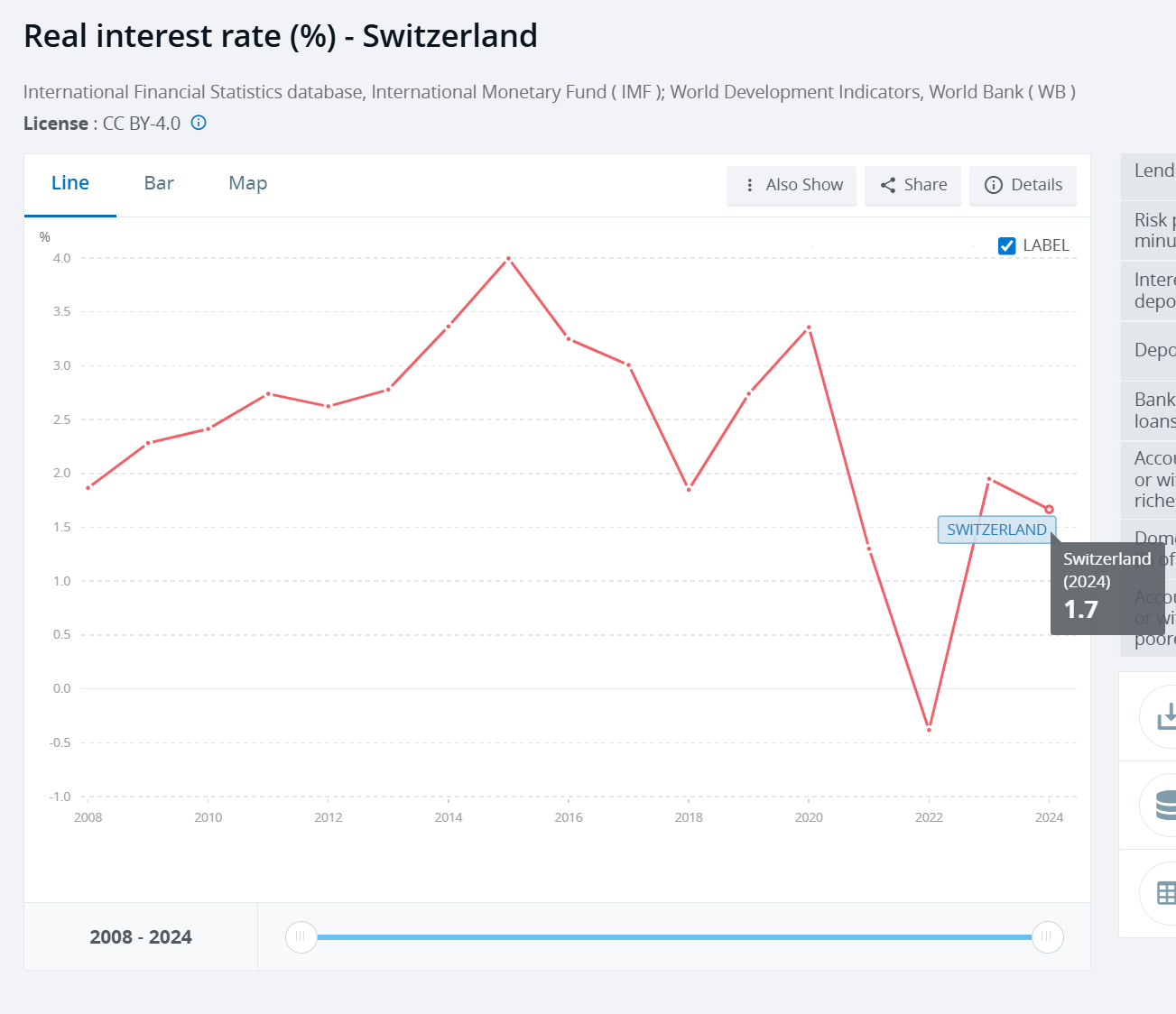Click the Details info icon
The image size is (1176, 1014).
click(993, 185)
